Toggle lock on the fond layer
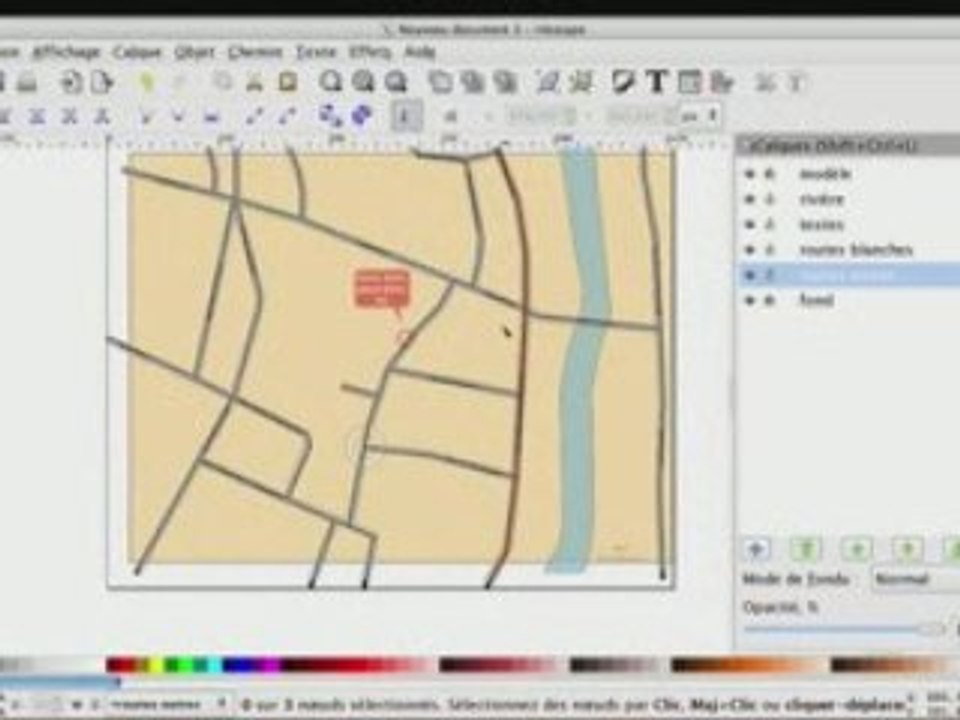 point(770,300)
